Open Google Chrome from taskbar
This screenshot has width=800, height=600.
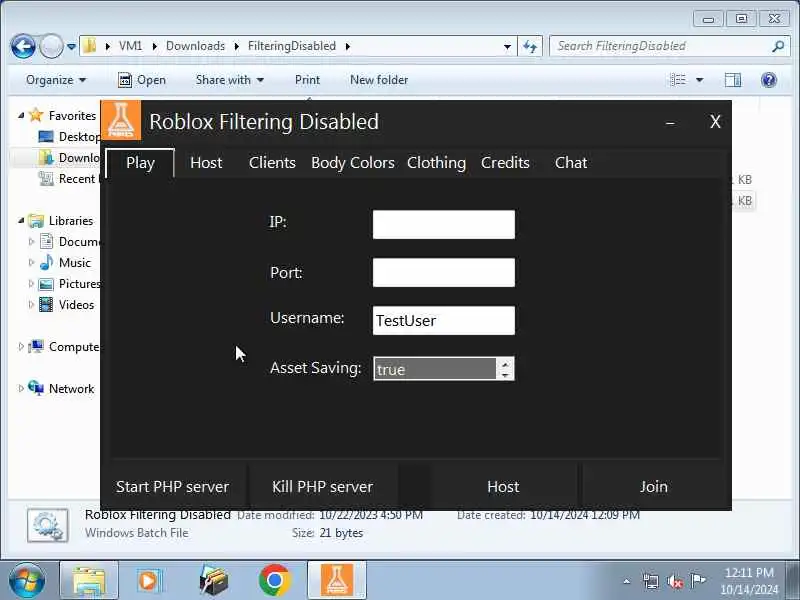coord(274,581)
